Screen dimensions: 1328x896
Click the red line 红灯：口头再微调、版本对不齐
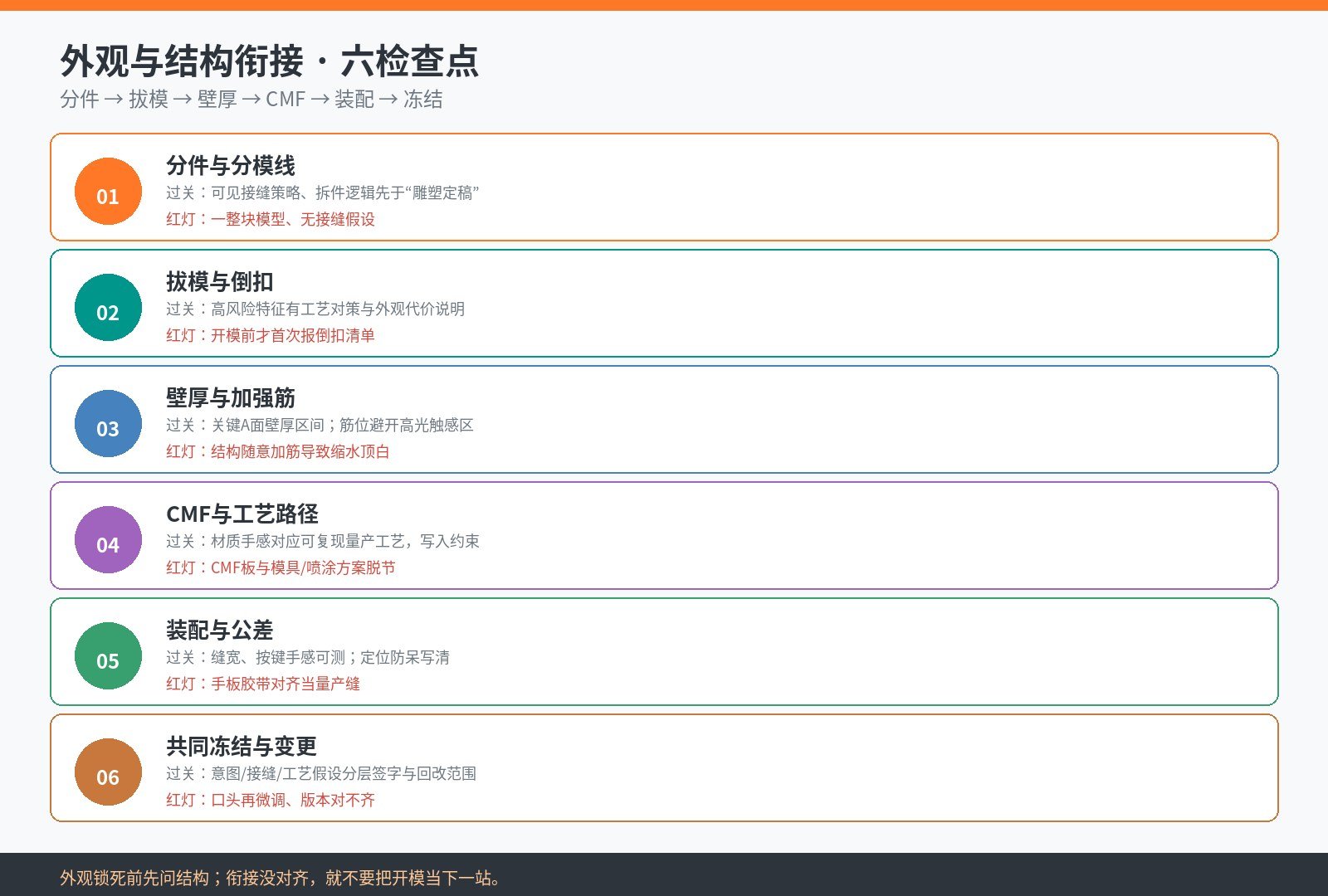click(271, 800)
